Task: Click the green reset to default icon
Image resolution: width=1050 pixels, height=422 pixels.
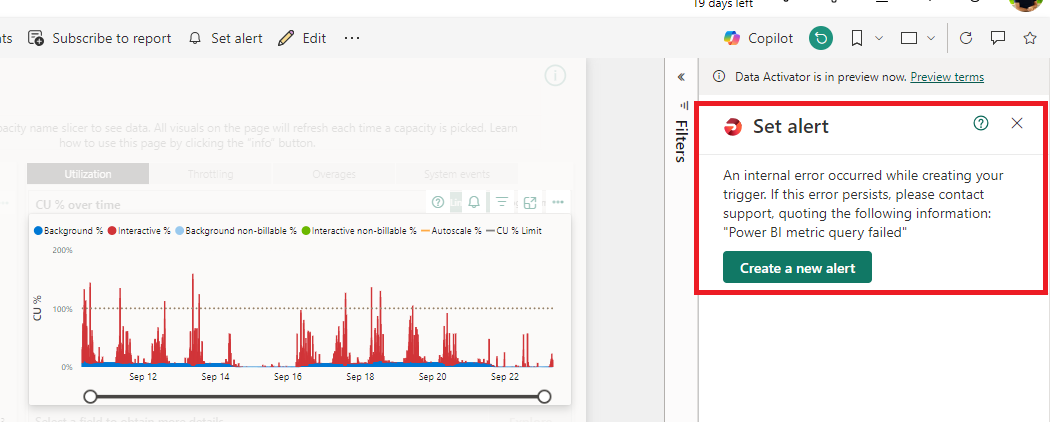Action: pyautogui.click(x=821, y=38)
